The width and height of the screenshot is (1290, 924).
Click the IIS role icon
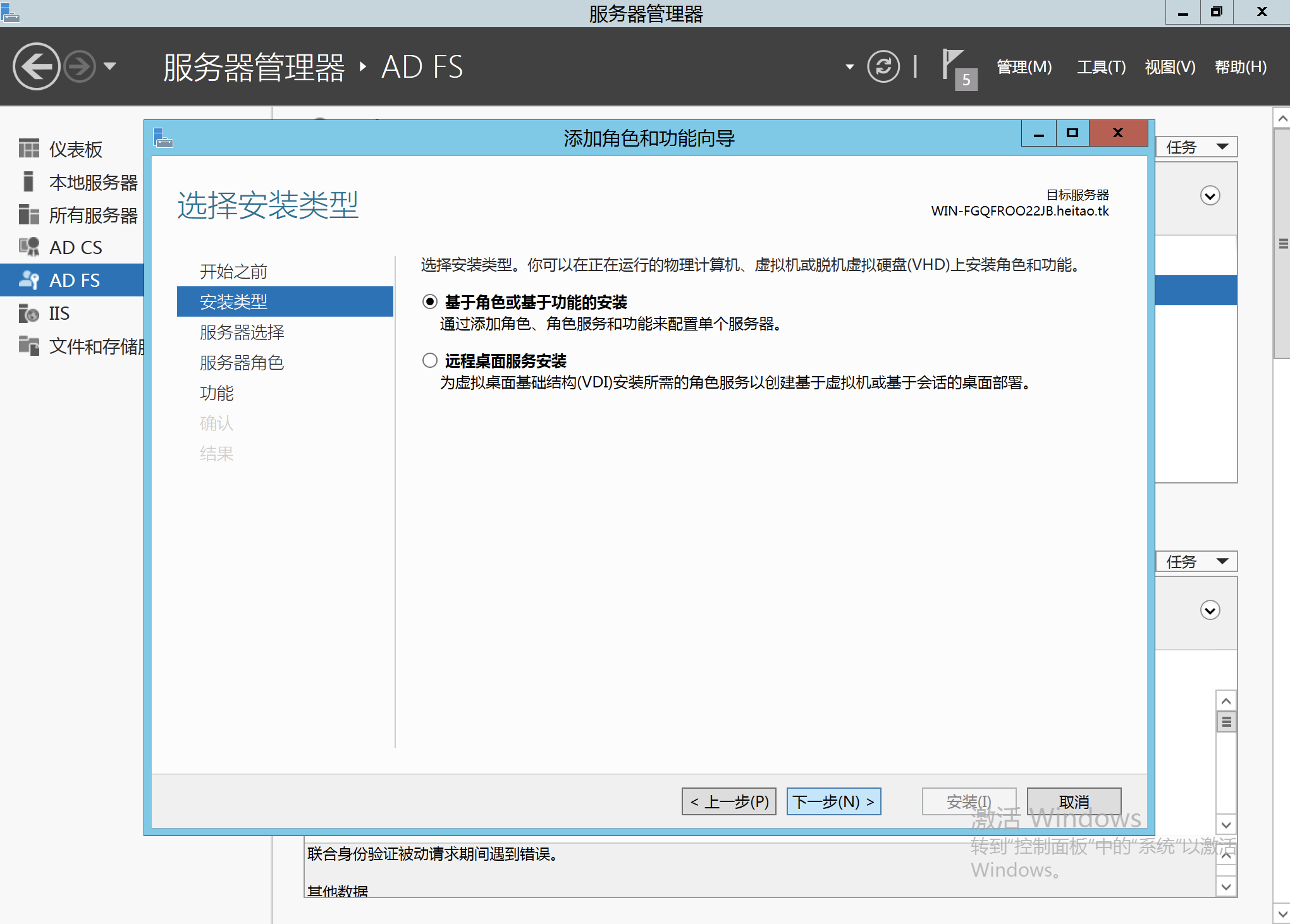[29, 313]
